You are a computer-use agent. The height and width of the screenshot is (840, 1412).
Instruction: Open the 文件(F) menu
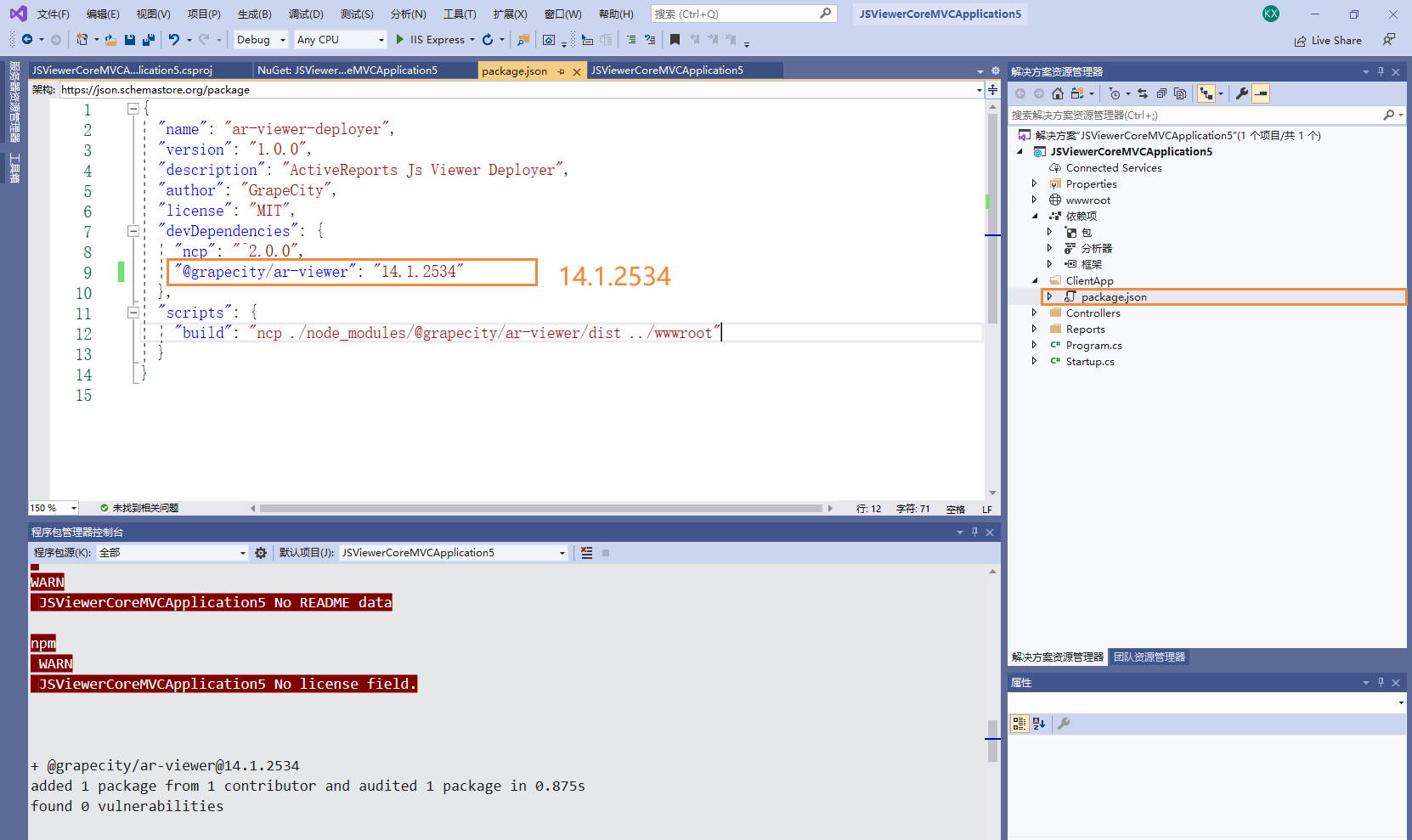point(53,14)
